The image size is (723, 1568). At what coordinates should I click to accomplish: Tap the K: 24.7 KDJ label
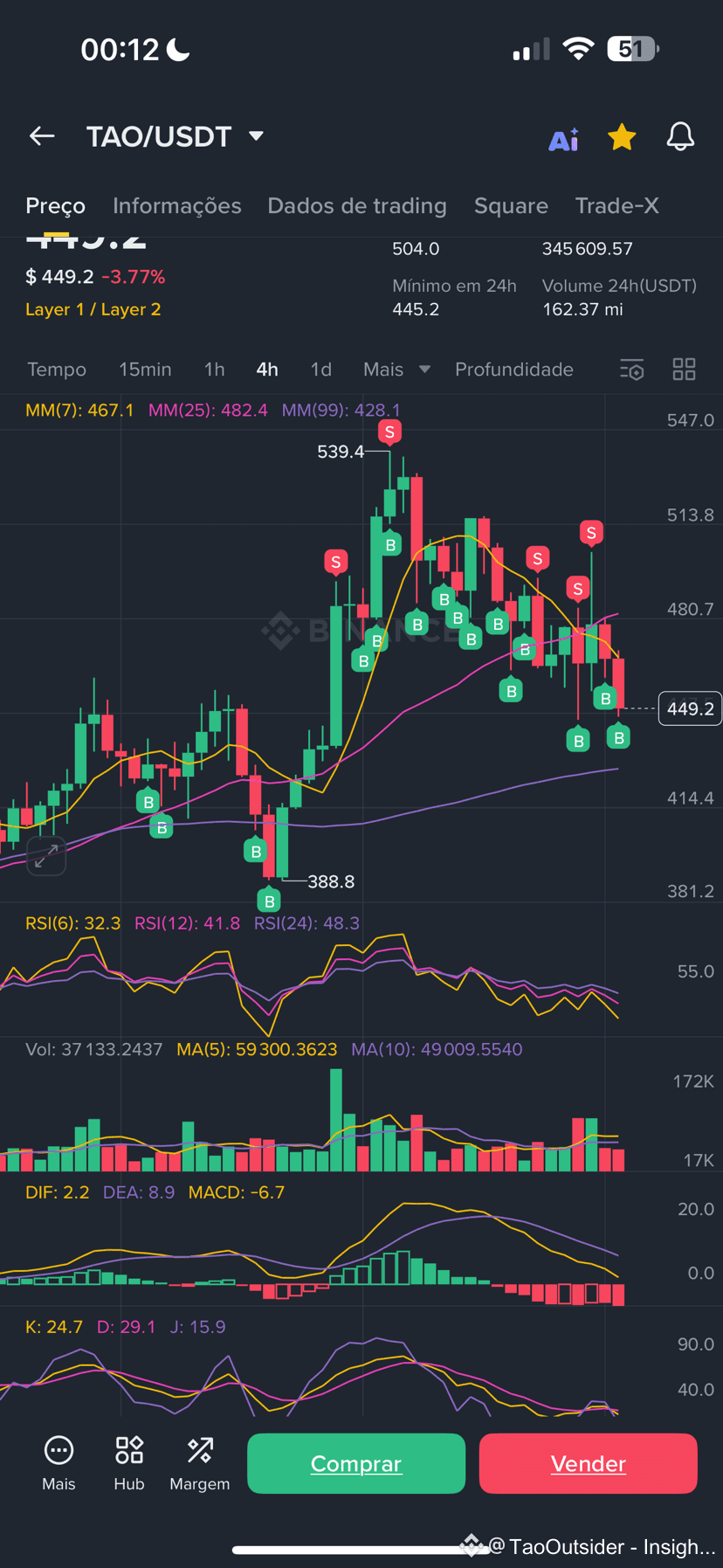[x=54, y=1327]
